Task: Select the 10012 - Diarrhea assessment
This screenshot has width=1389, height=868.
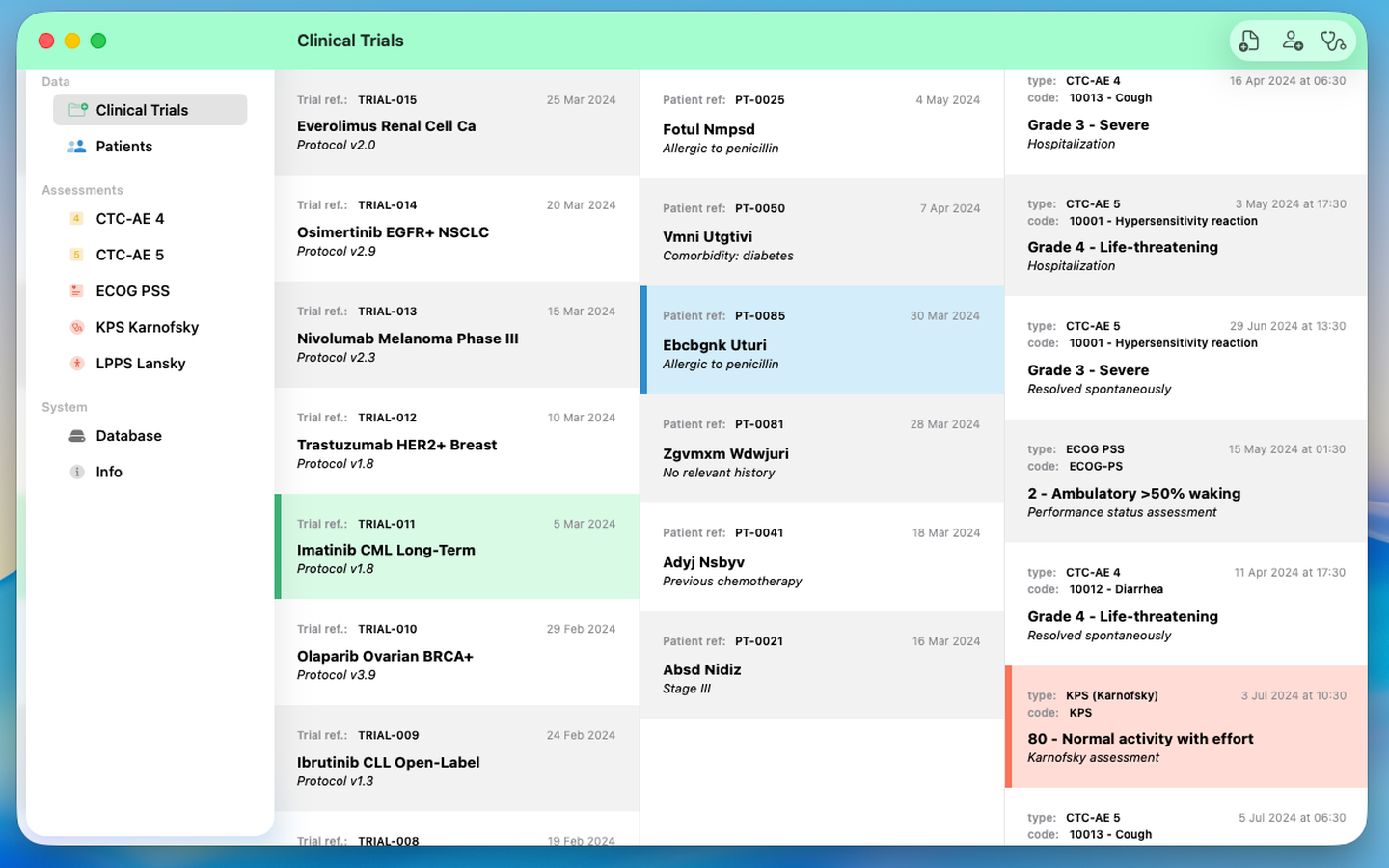Action: pyautogui.click(x=1185, y=604)
